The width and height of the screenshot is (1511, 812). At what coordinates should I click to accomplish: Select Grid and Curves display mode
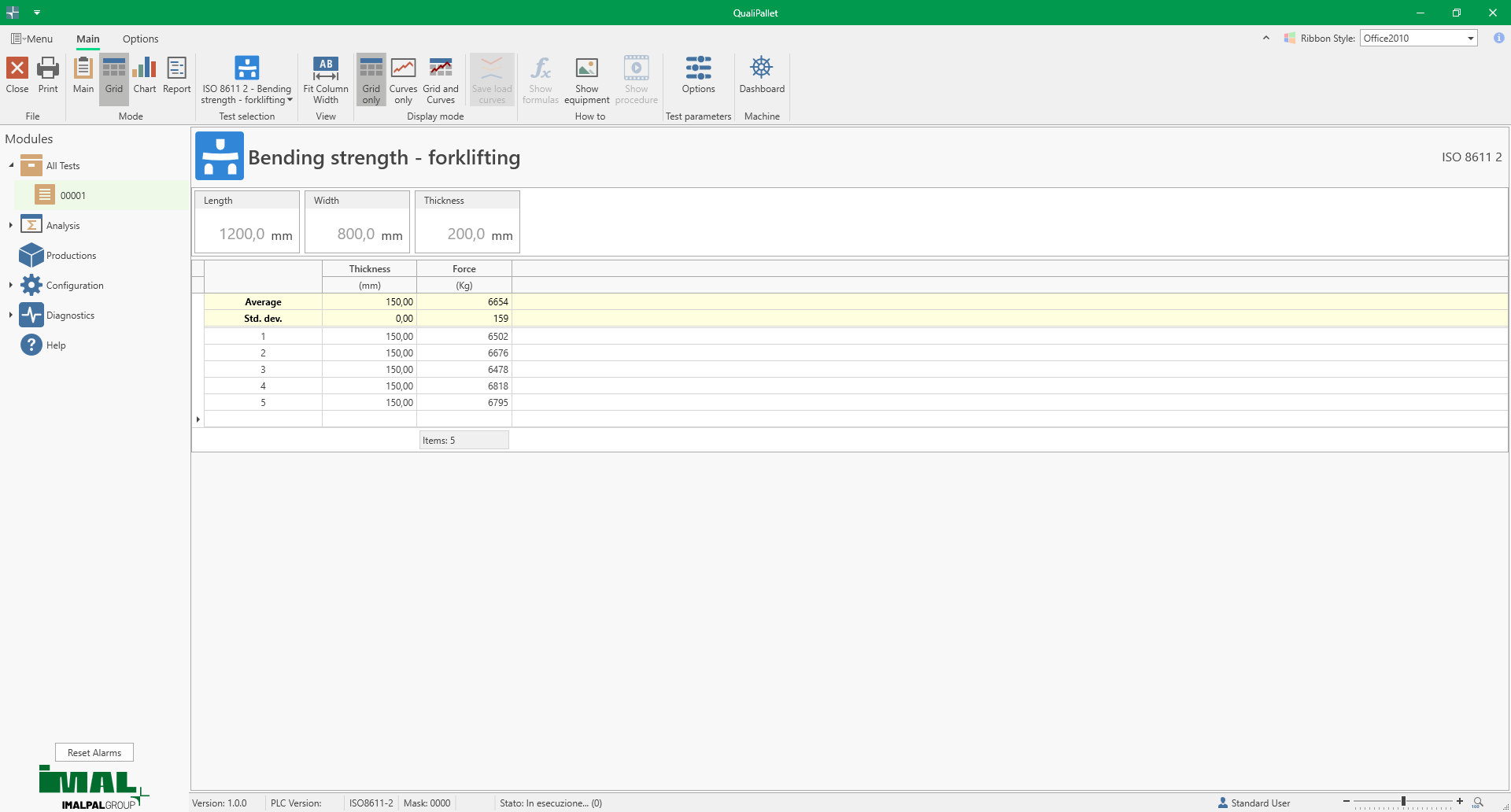point(440,79)
